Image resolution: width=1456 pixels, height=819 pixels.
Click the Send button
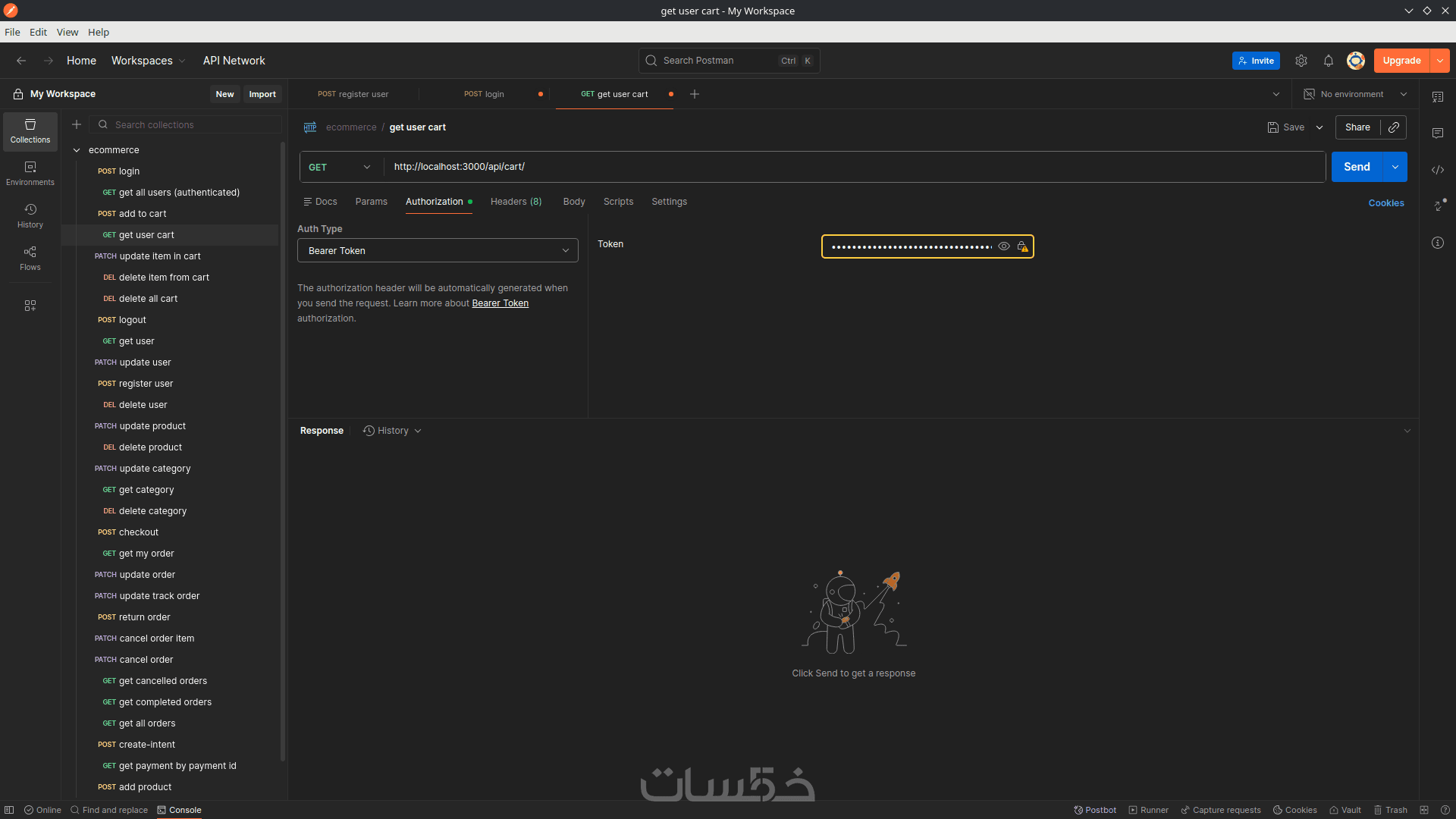coord(1357,167)
